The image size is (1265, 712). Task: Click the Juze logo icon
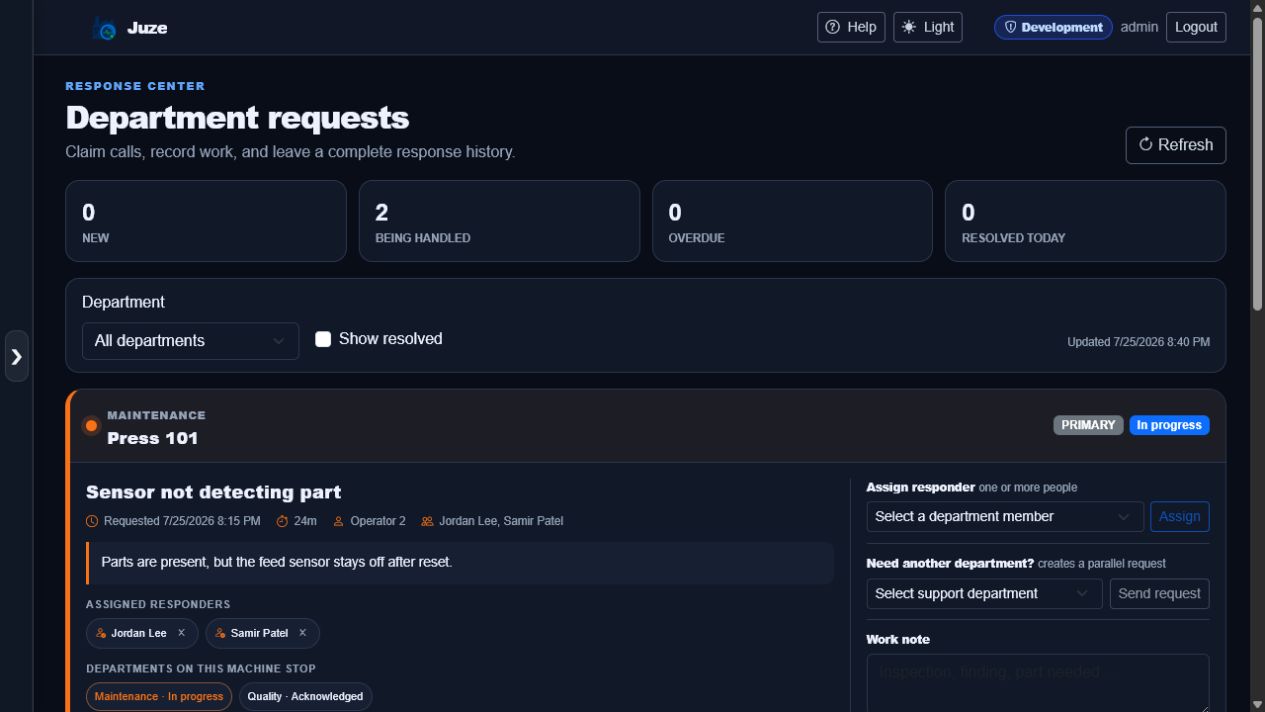(104, 28)
